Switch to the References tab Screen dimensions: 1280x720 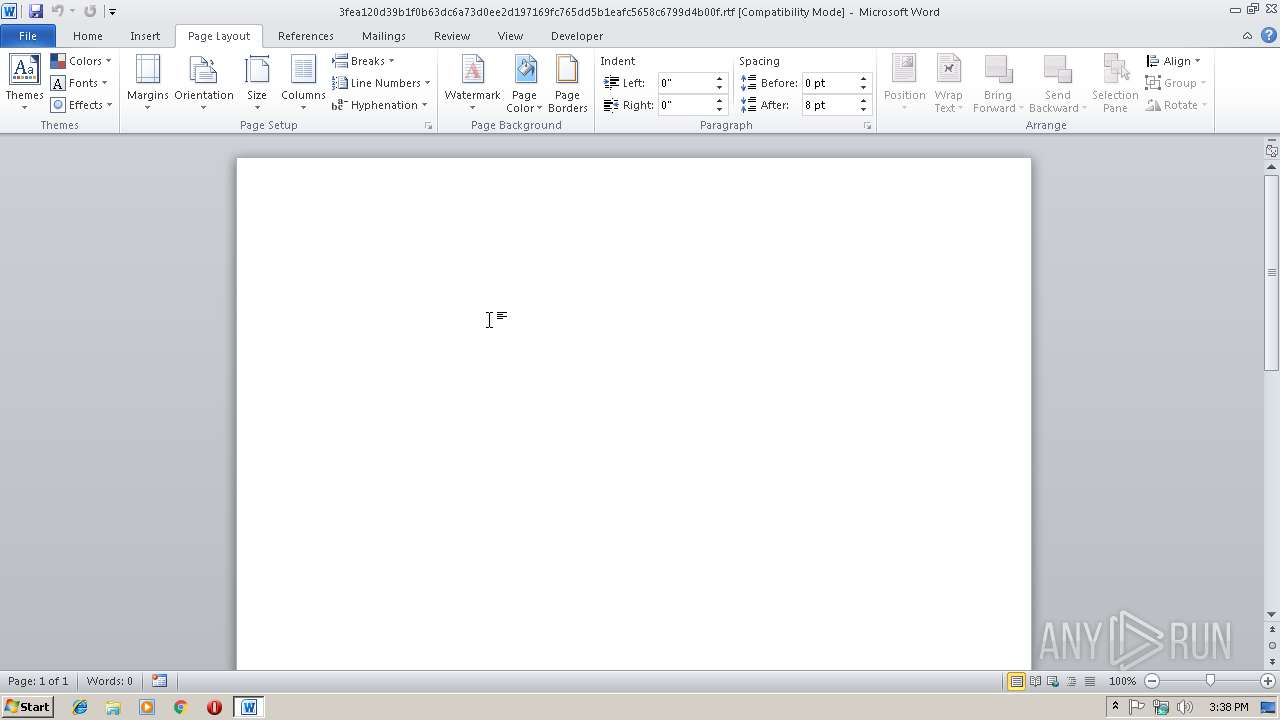click(x=306, y=36)
